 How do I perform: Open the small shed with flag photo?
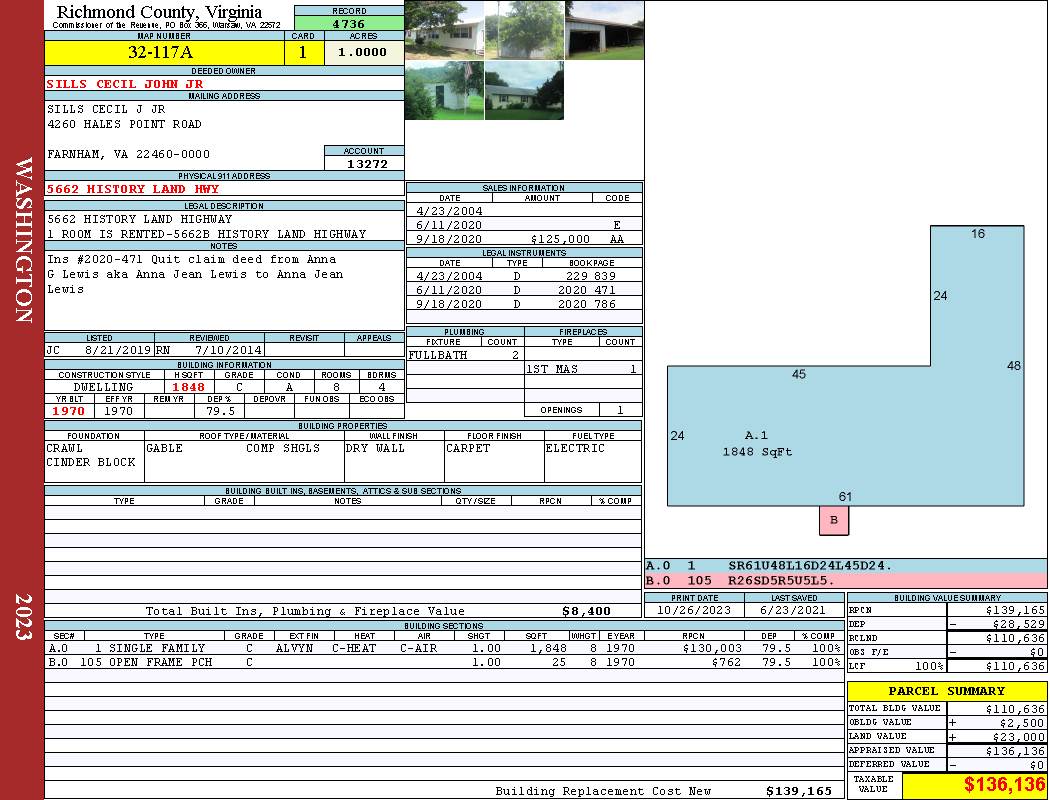(444, 90)
